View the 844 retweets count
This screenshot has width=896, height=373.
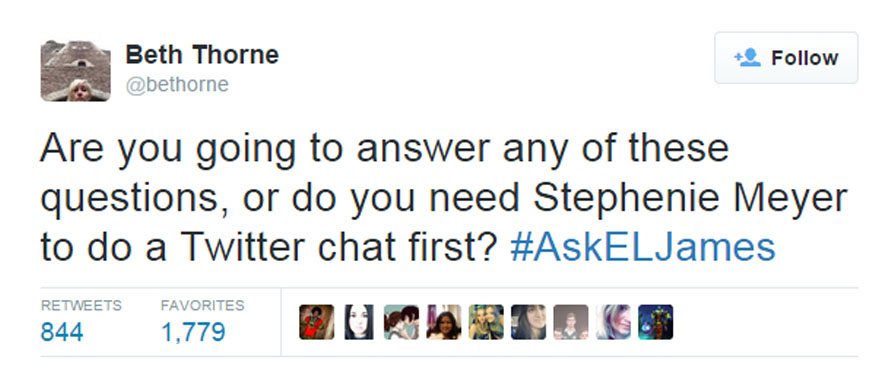(62, 332)
